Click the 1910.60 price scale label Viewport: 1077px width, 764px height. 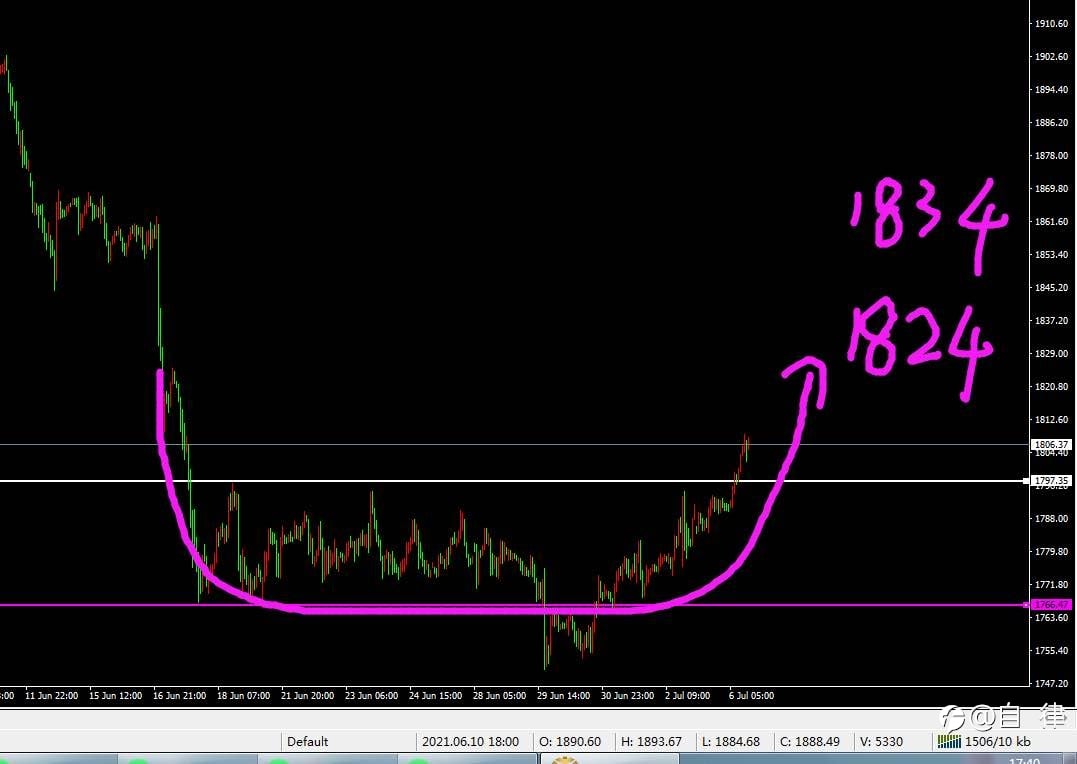coord(1052,23)
